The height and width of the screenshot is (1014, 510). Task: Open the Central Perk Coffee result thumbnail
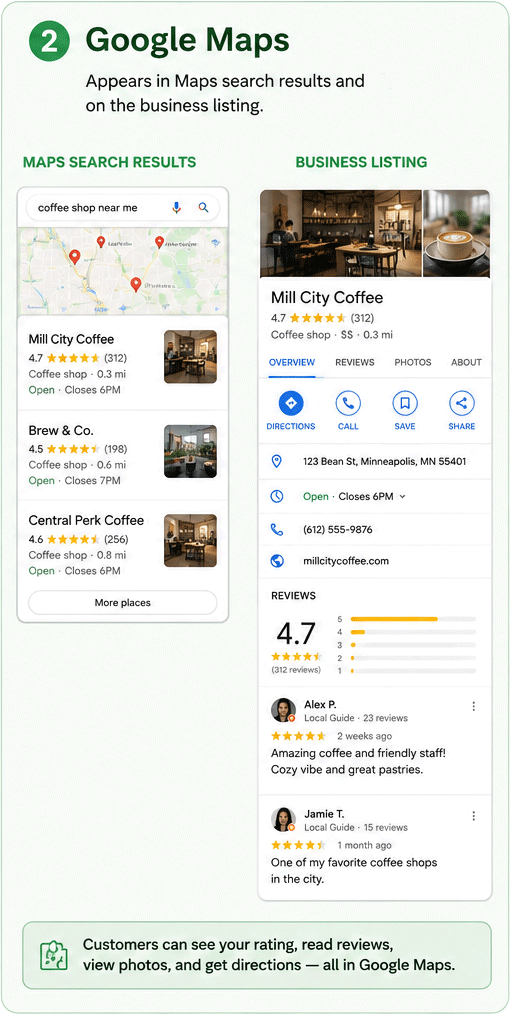[190, 541]
